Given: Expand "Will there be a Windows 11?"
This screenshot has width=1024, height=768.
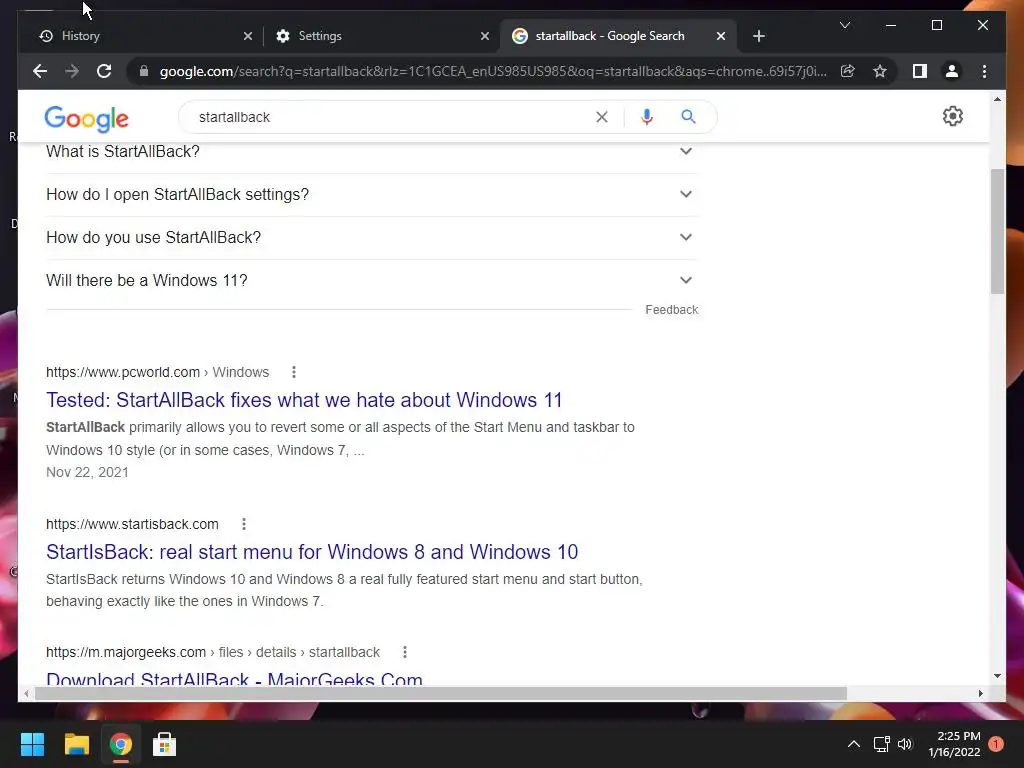Looking at the screenshot, I should click(x=371, y=281).
